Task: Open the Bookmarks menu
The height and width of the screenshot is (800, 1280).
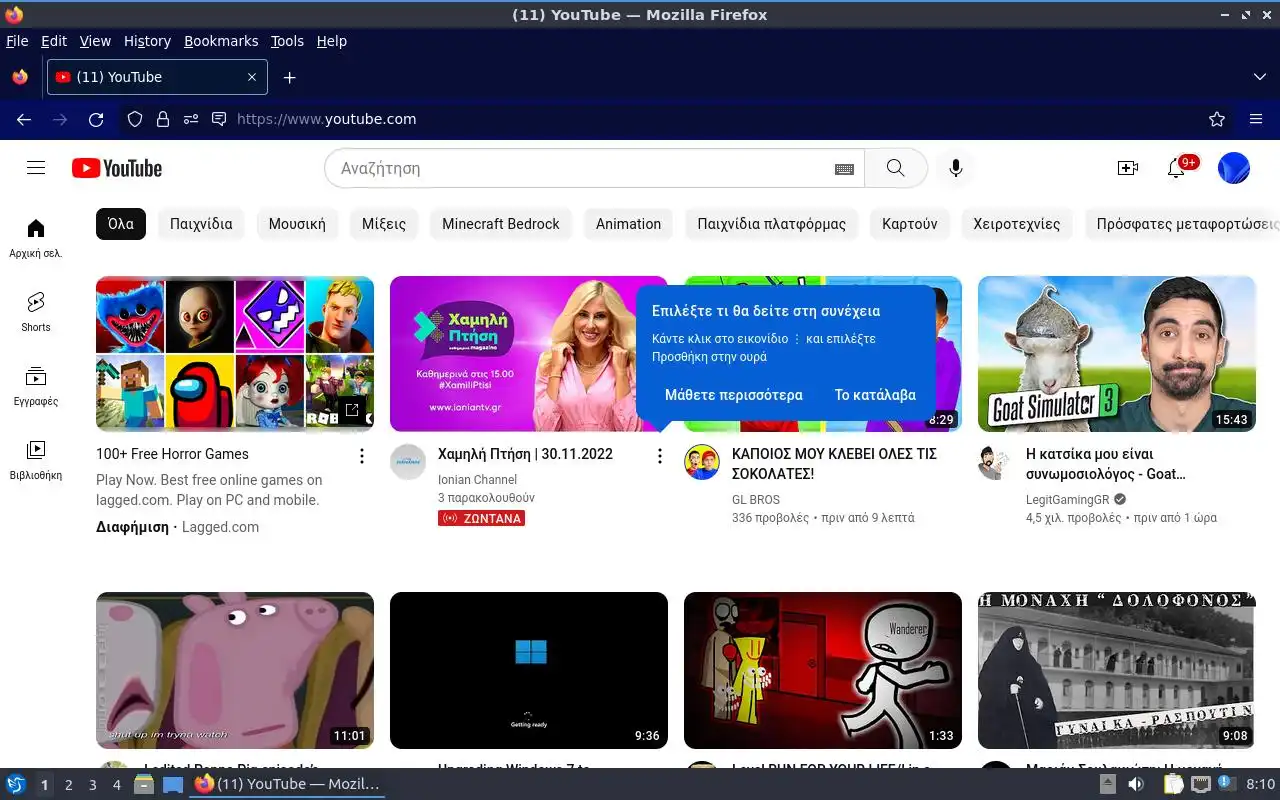Action: click(221, 41)
